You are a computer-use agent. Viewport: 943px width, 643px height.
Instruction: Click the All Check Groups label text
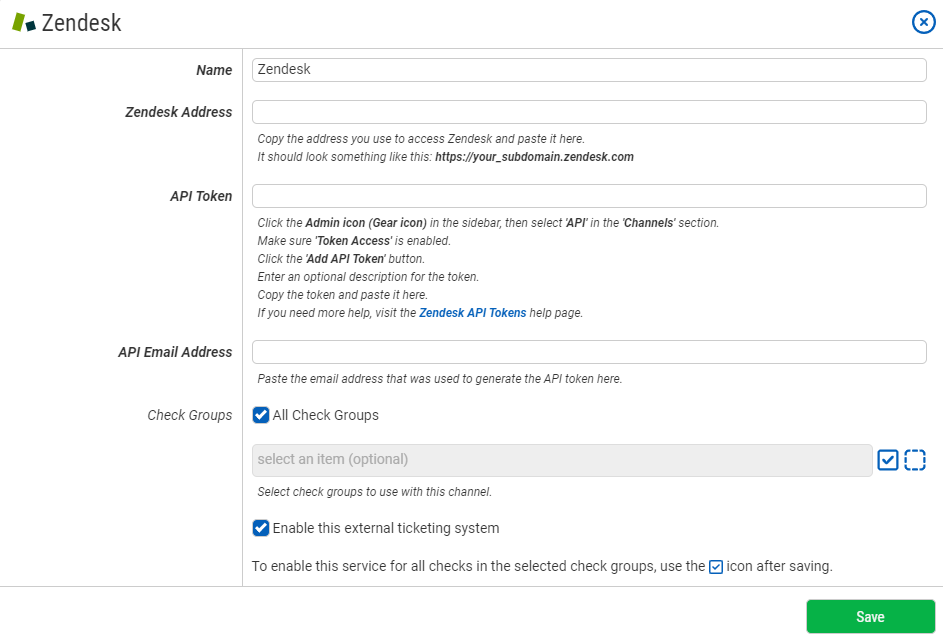(325, 415)
